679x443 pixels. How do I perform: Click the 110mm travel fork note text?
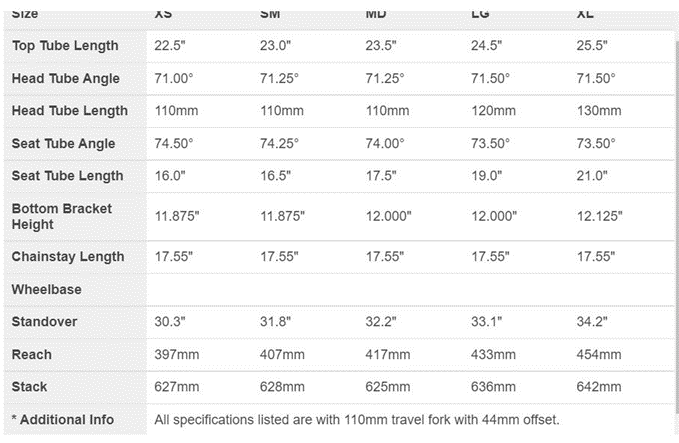point(357,420)
